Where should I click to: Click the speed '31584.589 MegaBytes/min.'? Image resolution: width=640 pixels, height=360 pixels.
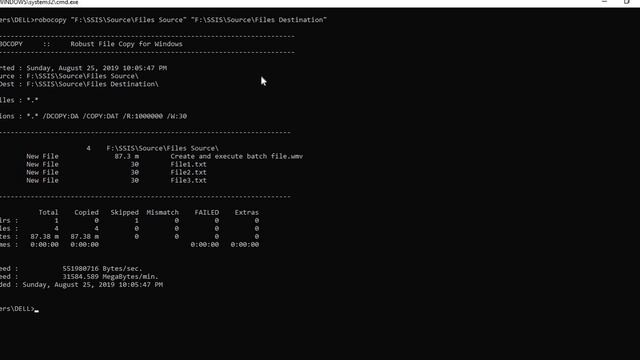click(110, 276)
